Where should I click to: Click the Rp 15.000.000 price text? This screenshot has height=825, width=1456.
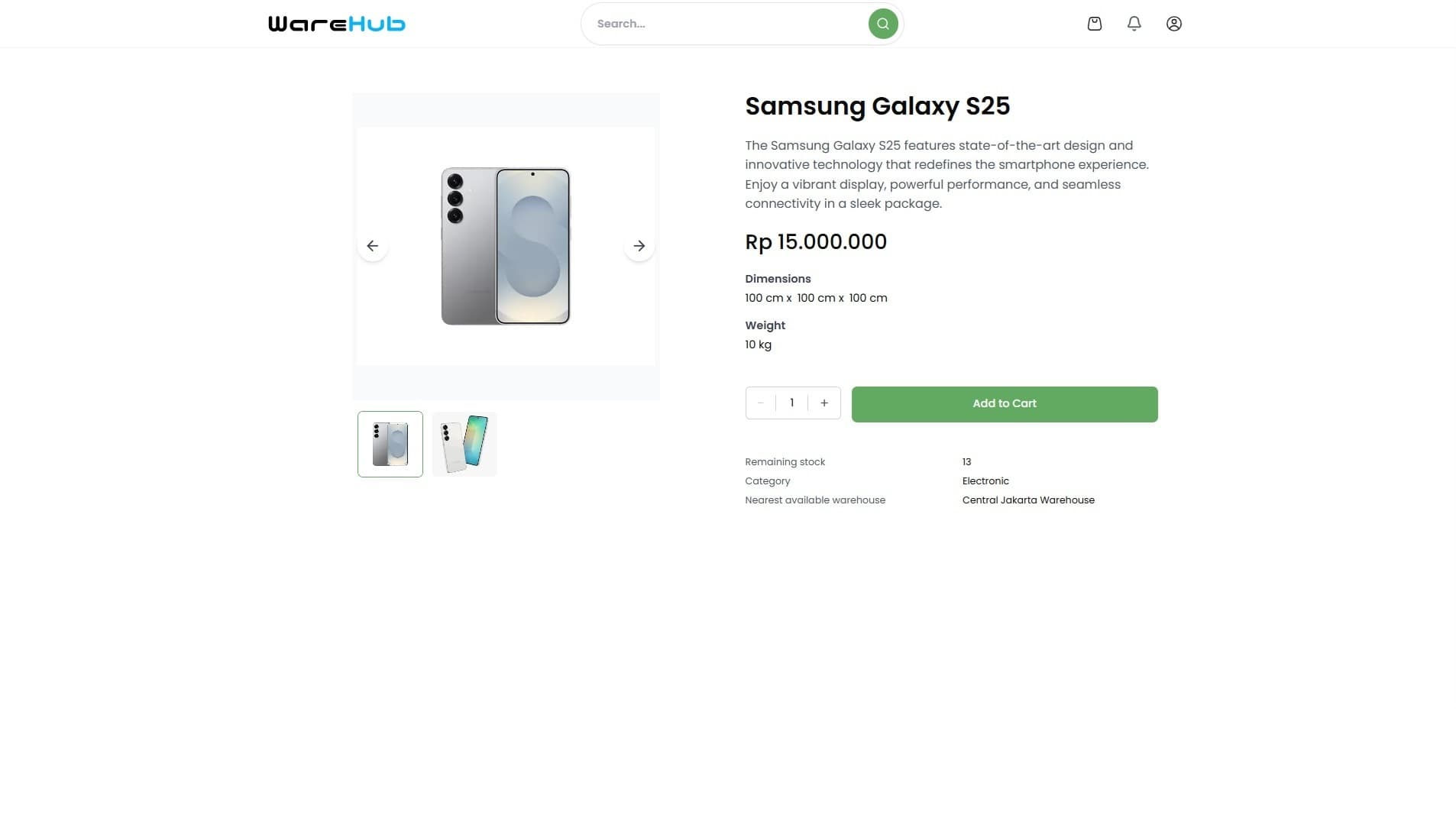pyautogui.click(x=816, y=242)
